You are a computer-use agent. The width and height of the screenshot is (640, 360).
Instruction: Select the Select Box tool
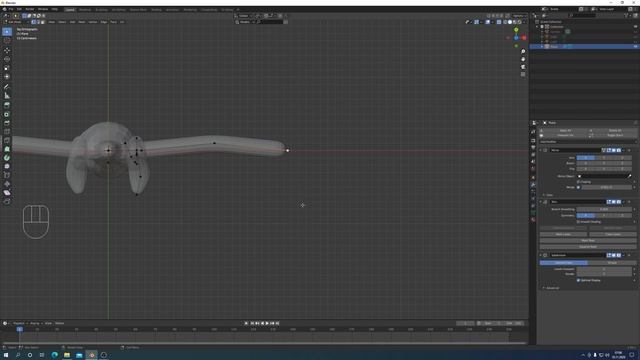point(7,32)
